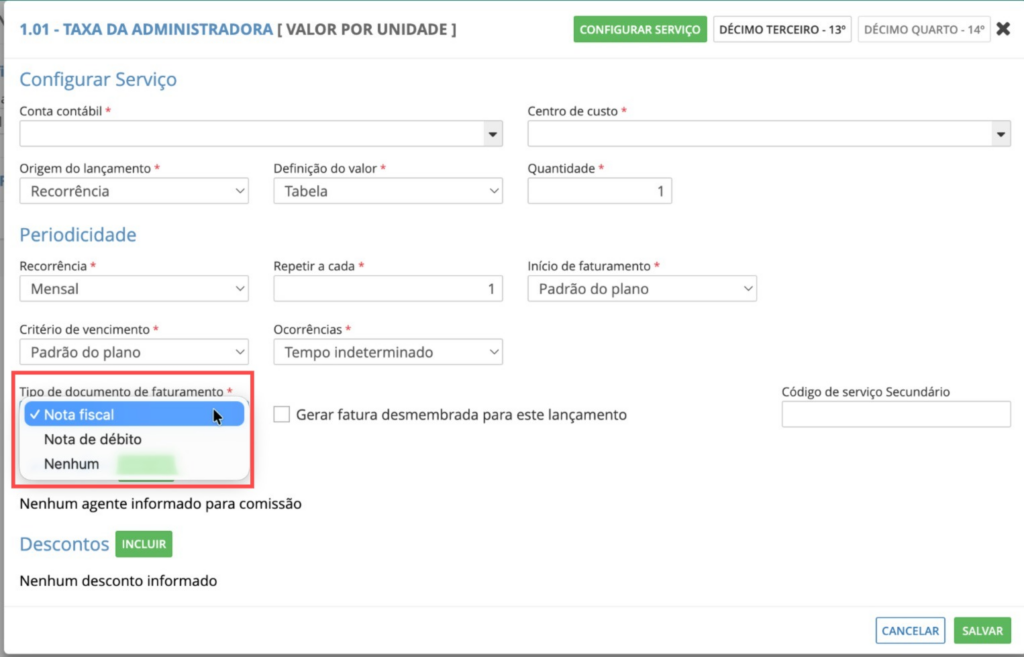1024x657 pixels.
Task: Choose Nota de débito option
Action: [x=93, y=439]
